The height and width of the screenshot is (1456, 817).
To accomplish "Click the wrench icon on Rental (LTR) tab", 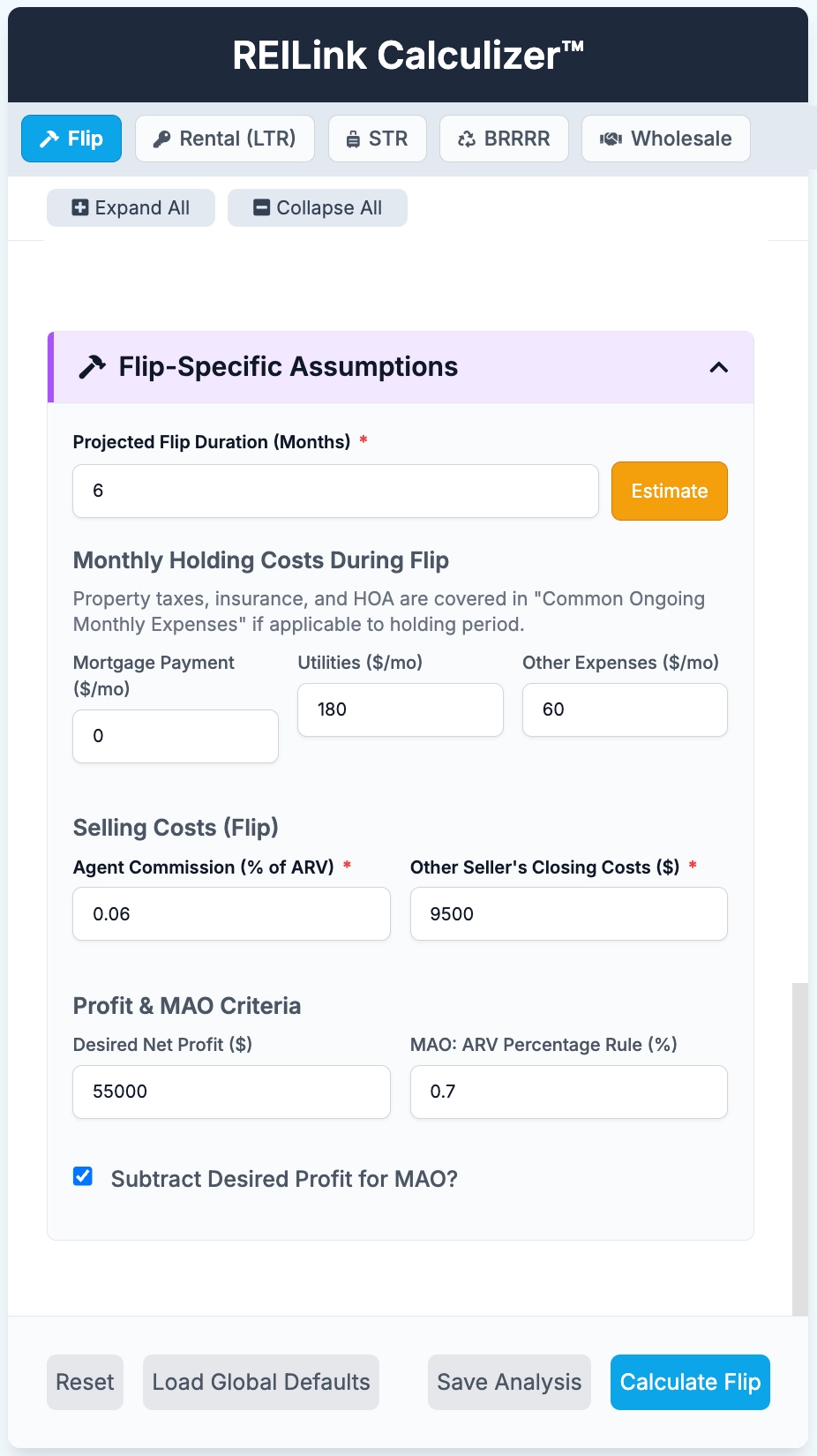I will (162, 138).
